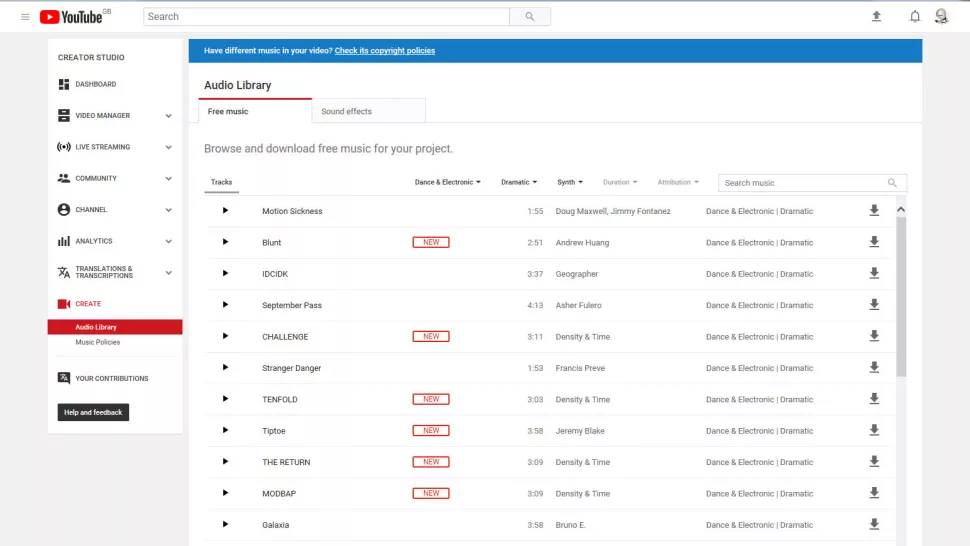Download the MODBAP track
970x546 pixels.
[x=874, y=493]
